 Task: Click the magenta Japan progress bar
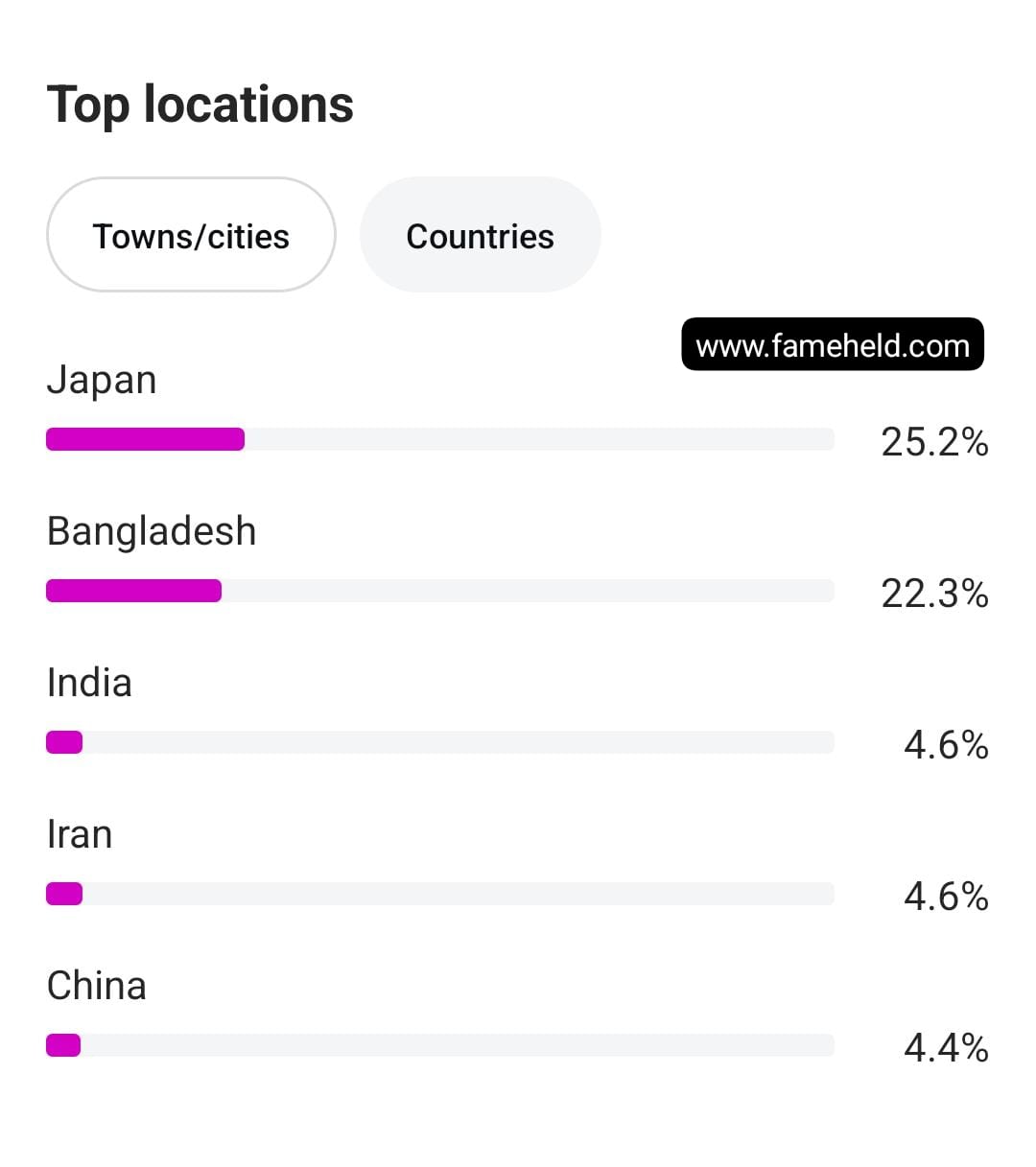[x=145, y=439]
